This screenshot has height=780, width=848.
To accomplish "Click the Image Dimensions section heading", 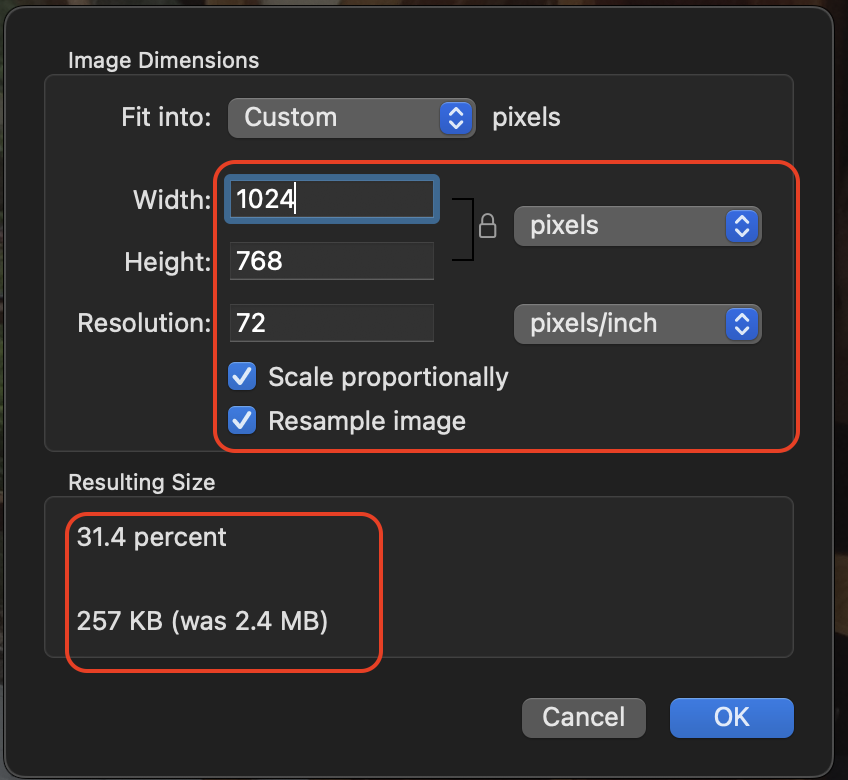I will click(x=163, y=60).
